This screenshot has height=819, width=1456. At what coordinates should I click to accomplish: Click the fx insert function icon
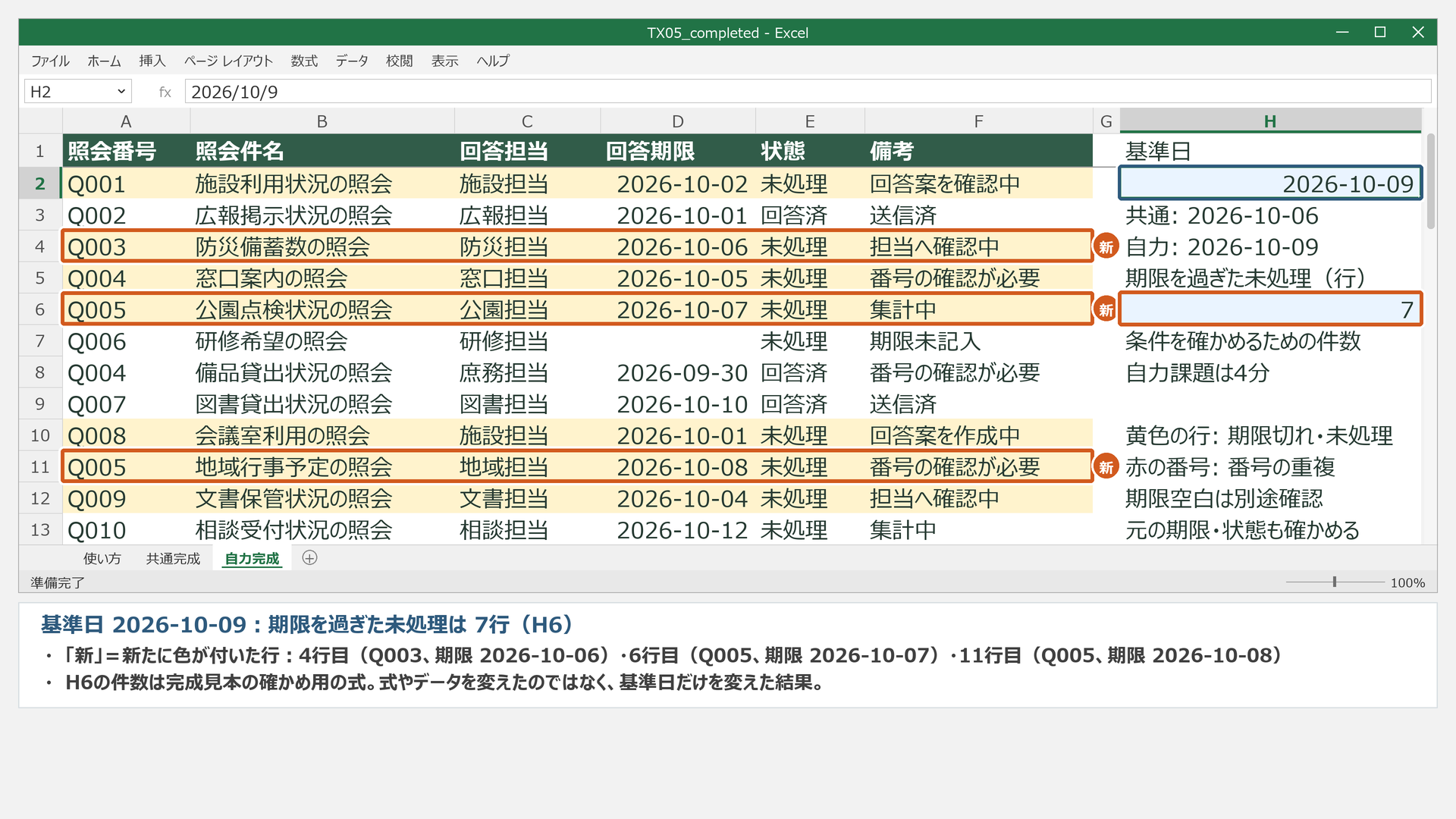(165, 92)
